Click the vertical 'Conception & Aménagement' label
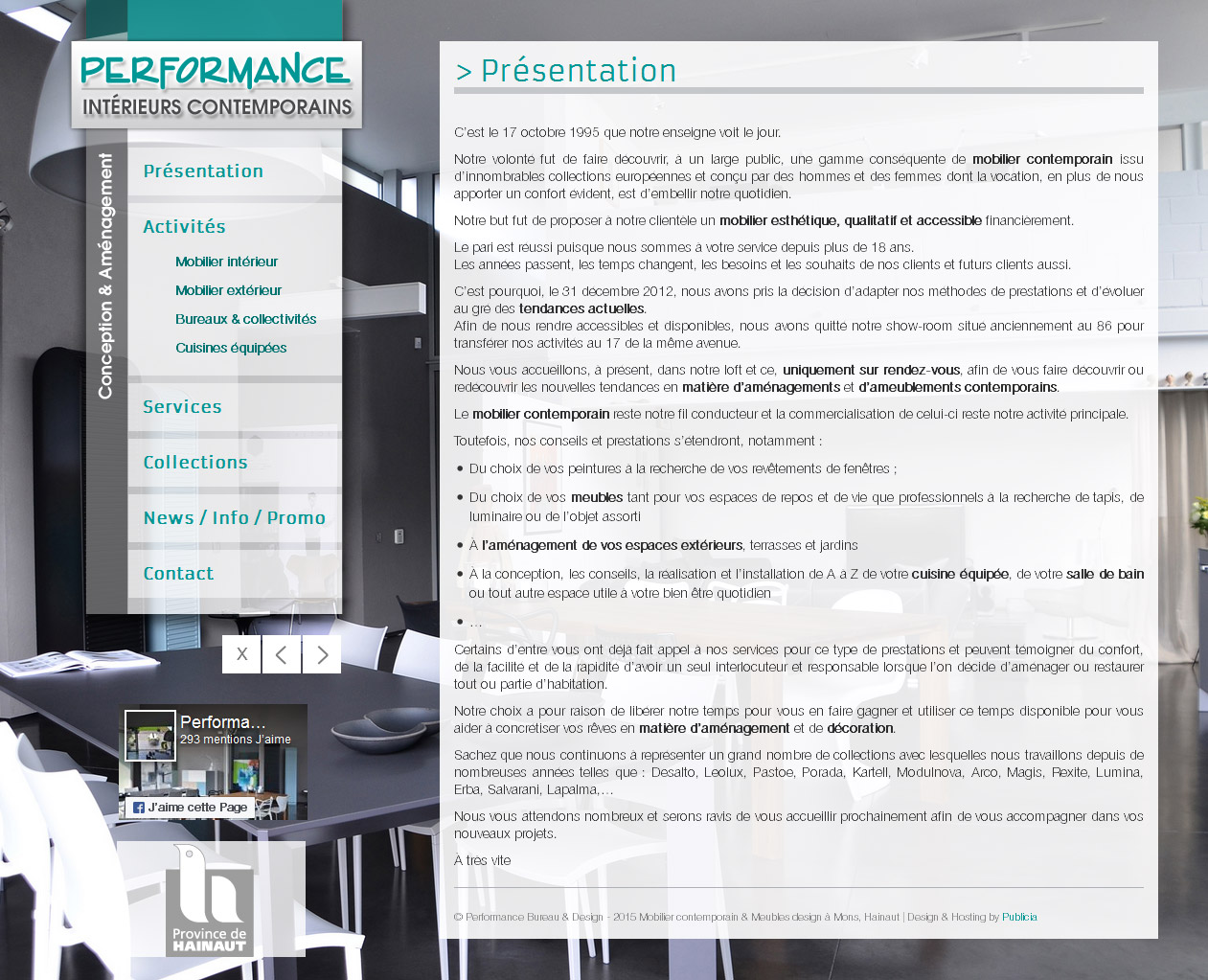The image size is (1208, 980). pos(105,276)
